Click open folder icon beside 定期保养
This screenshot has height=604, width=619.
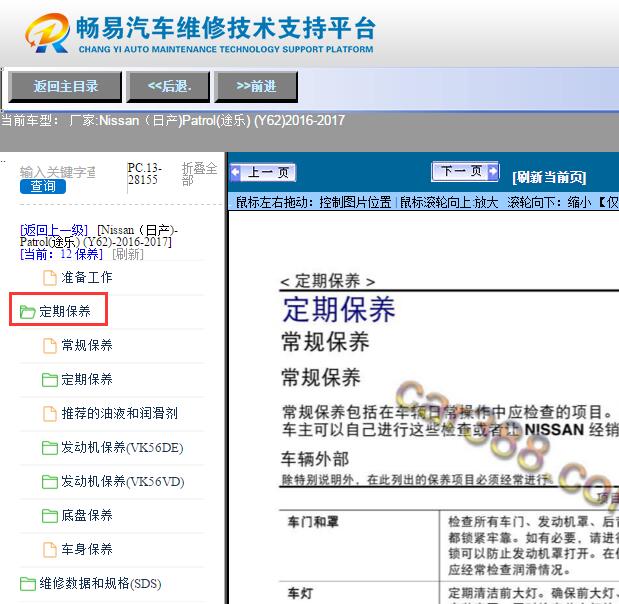pyautogui.click(x=28, y=312)
